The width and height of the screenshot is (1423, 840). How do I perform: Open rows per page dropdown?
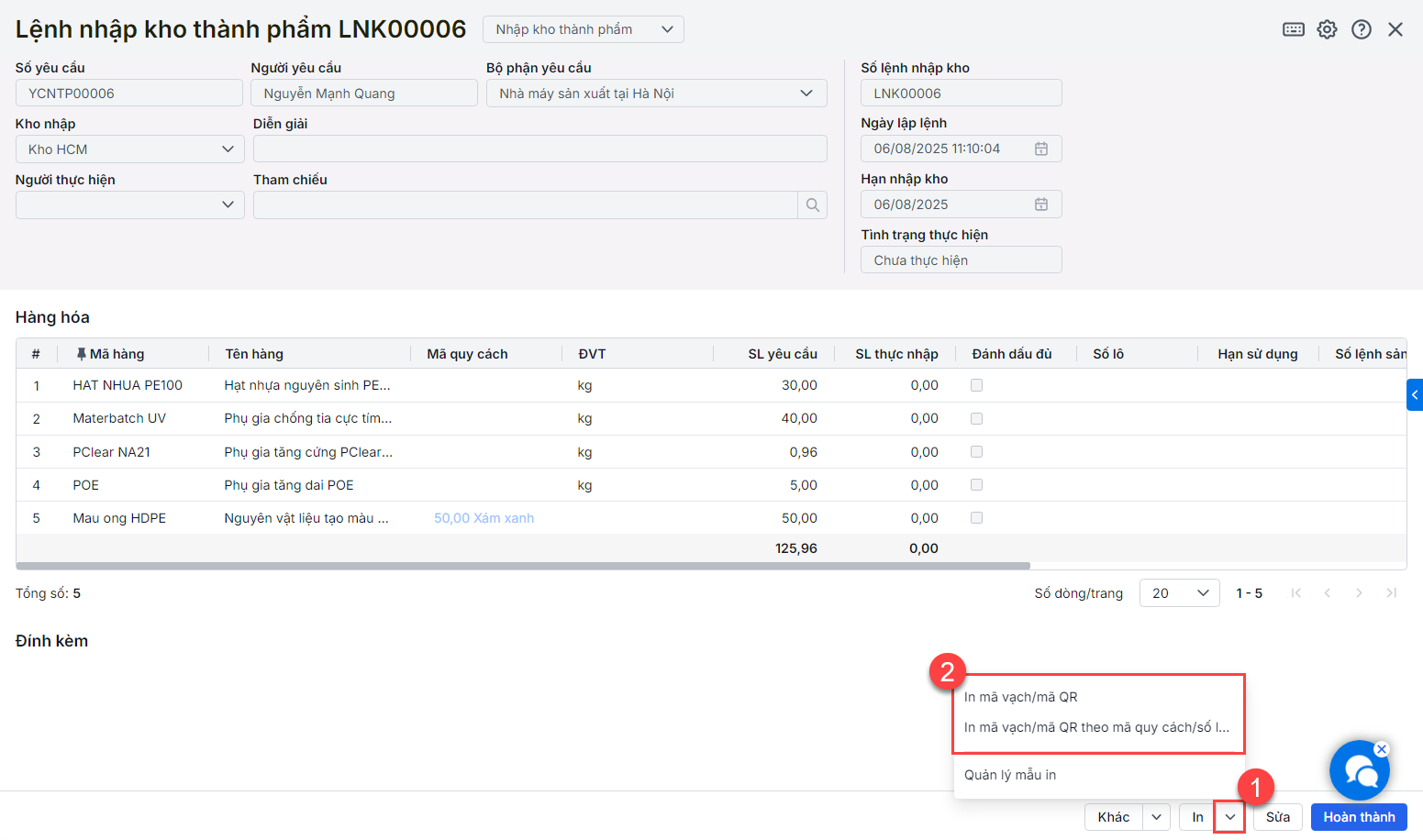coord(1179,593)
